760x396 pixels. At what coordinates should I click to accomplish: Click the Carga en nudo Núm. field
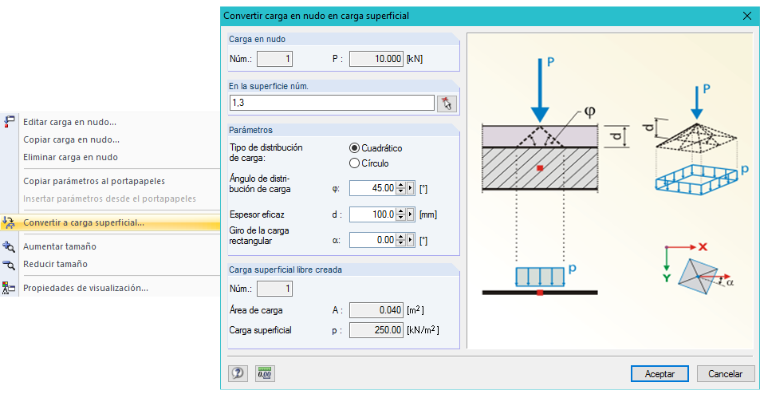pyautogui.click(x=275, y=59)
